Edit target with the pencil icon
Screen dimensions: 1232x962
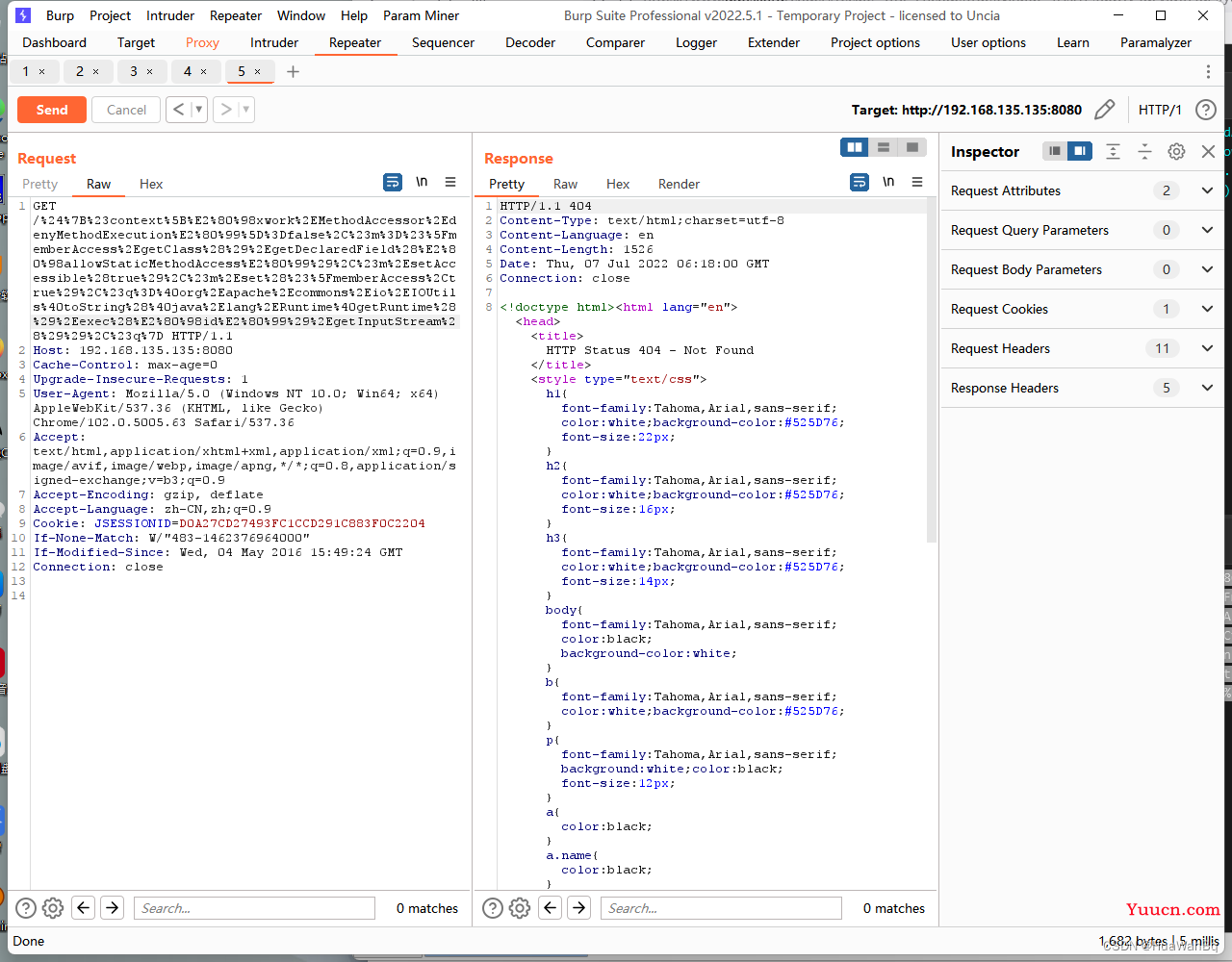coord(1105,110)
